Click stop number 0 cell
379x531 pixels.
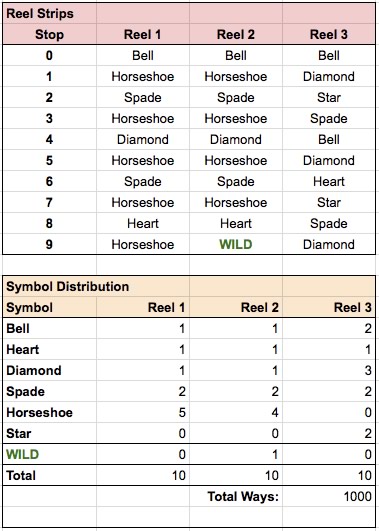click(x=49, y=56)
